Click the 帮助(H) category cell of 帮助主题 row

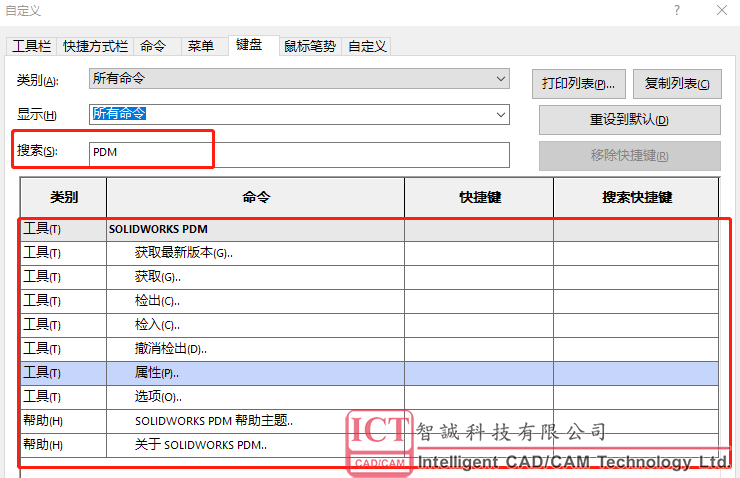coord(64,421)
